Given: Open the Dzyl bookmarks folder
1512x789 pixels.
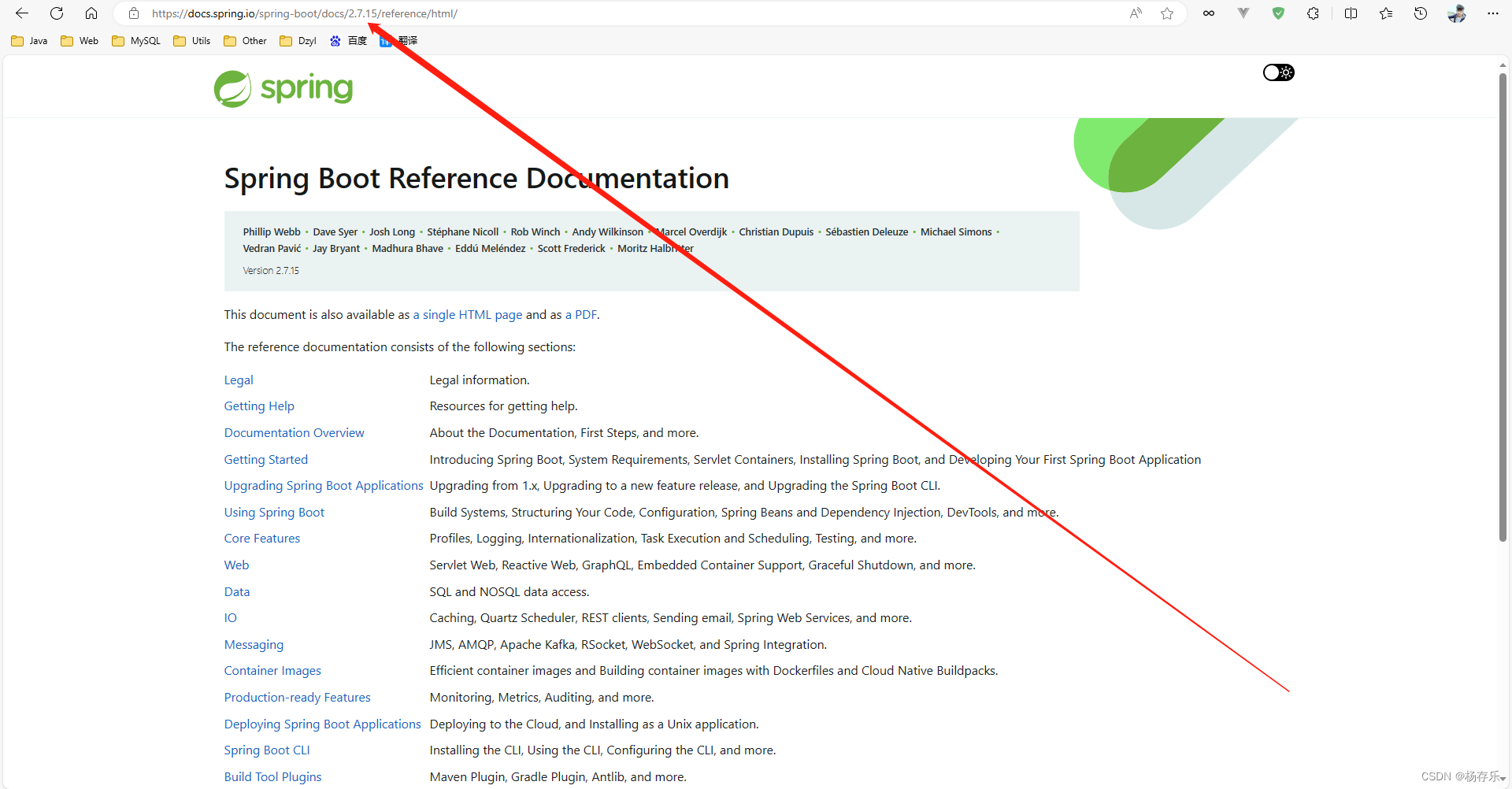Looking at the screenshot, I should (298, 41).
